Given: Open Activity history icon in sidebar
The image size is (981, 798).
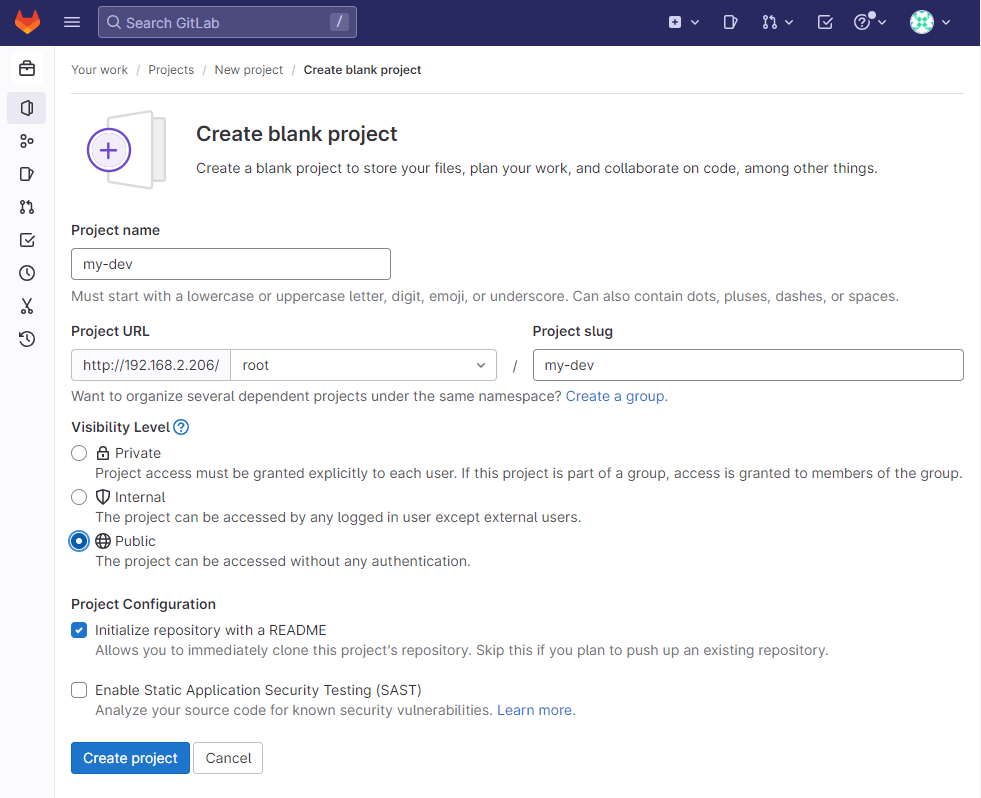Looking at the screenshot, I should point(27,339).
